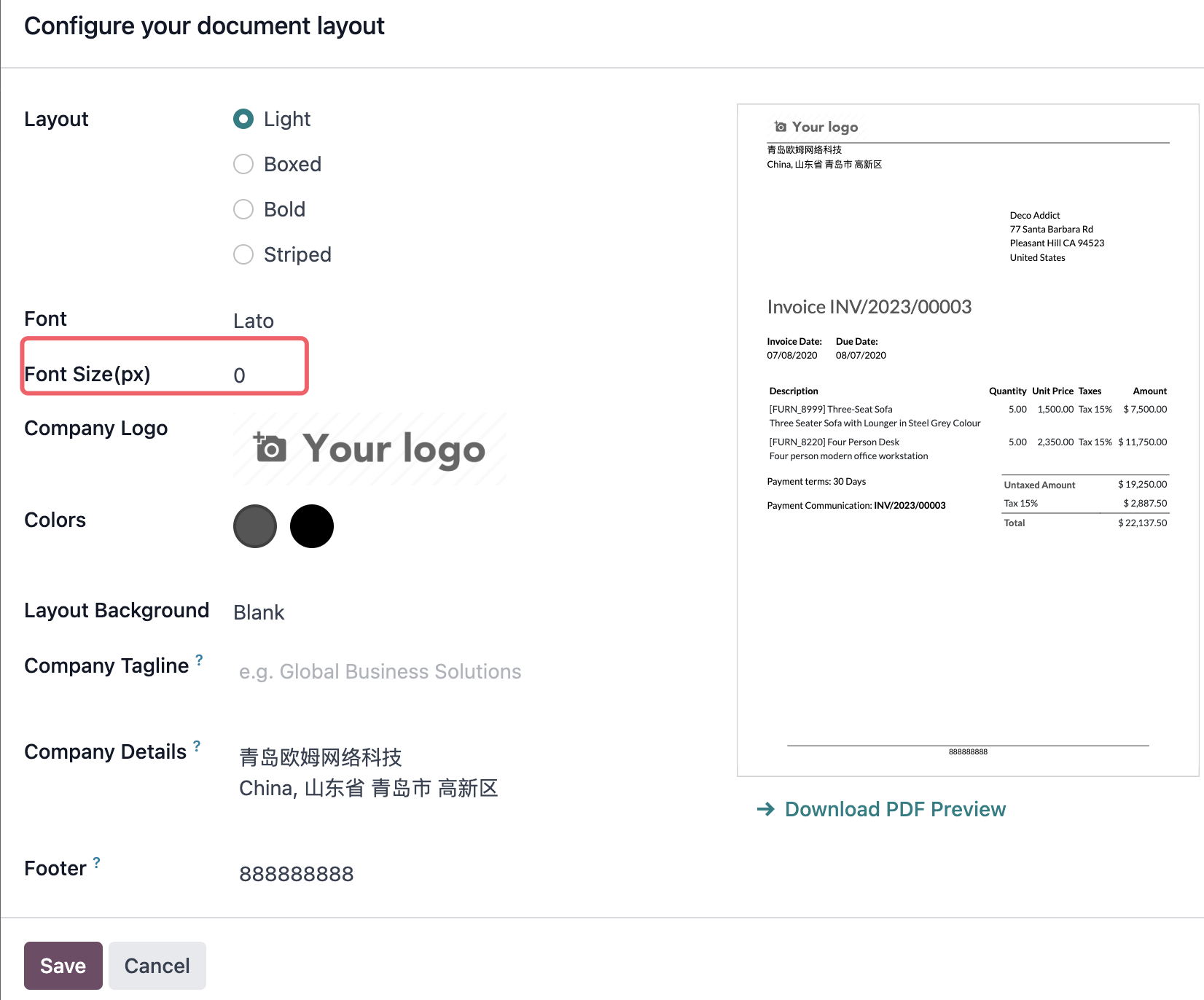Click '[FURN_8999] Three-Seat Sofa' line in preview
Viewport: 1204px width, 1000px height.
coord(831,409)
